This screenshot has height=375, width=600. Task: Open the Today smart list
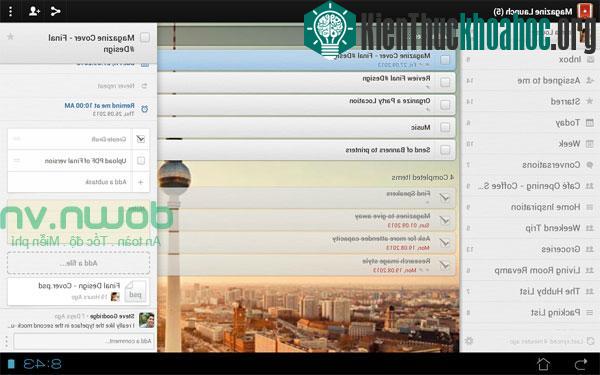(x=530, y=123)
